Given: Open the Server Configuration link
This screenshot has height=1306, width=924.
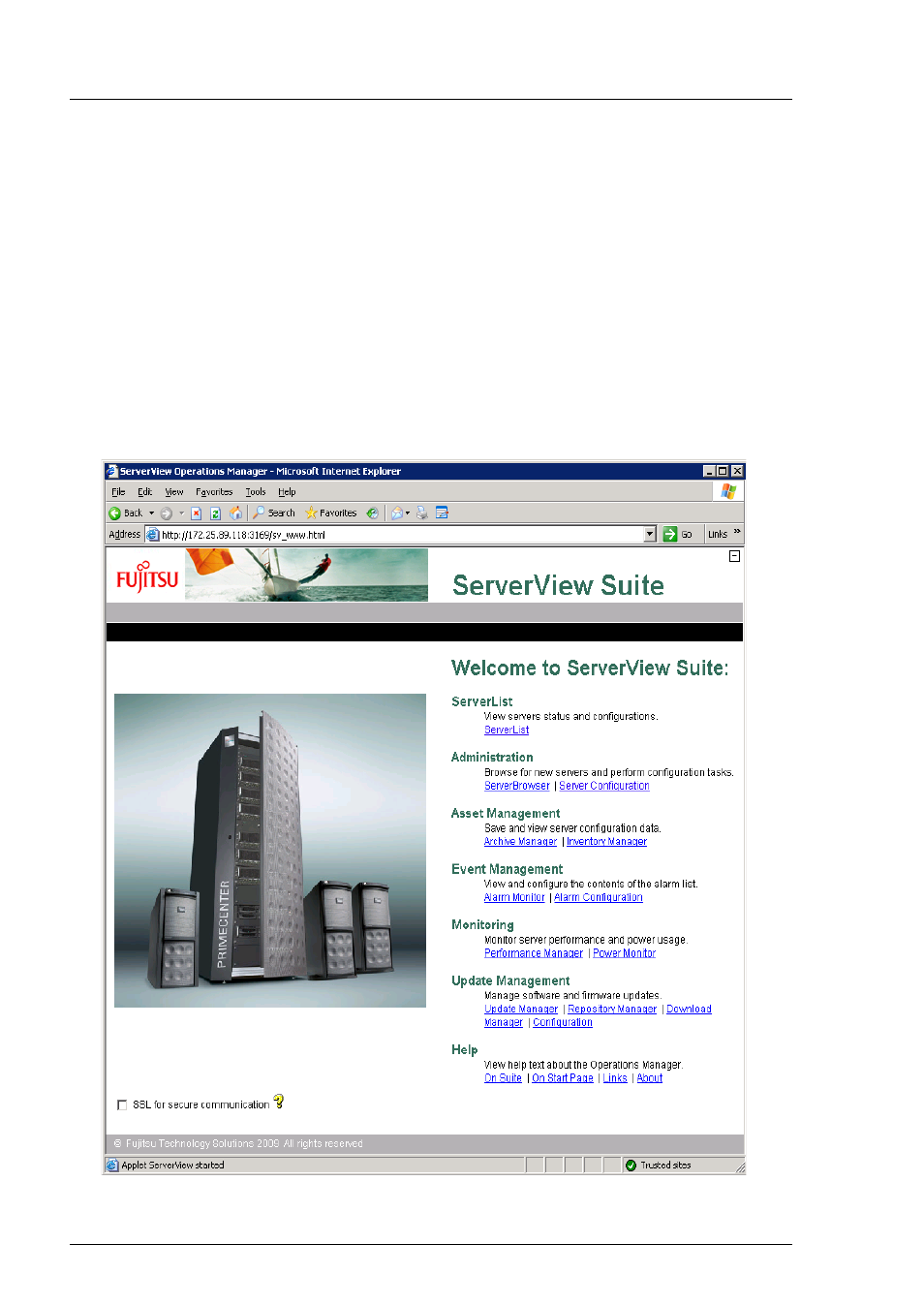Looking at the screenshot, I should coord(604,786).
